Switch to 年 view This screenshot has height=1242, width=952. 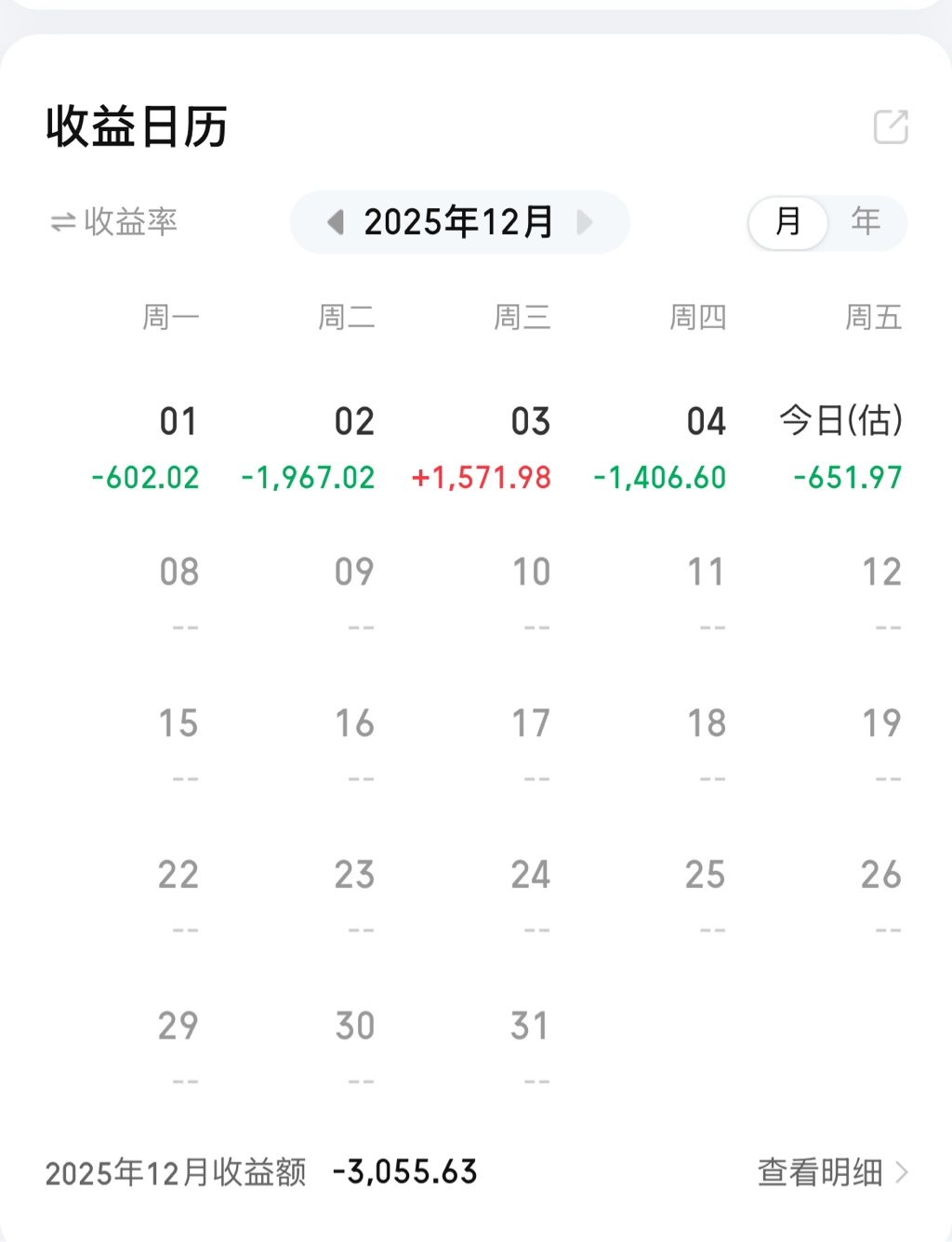(x=866, y=222)
